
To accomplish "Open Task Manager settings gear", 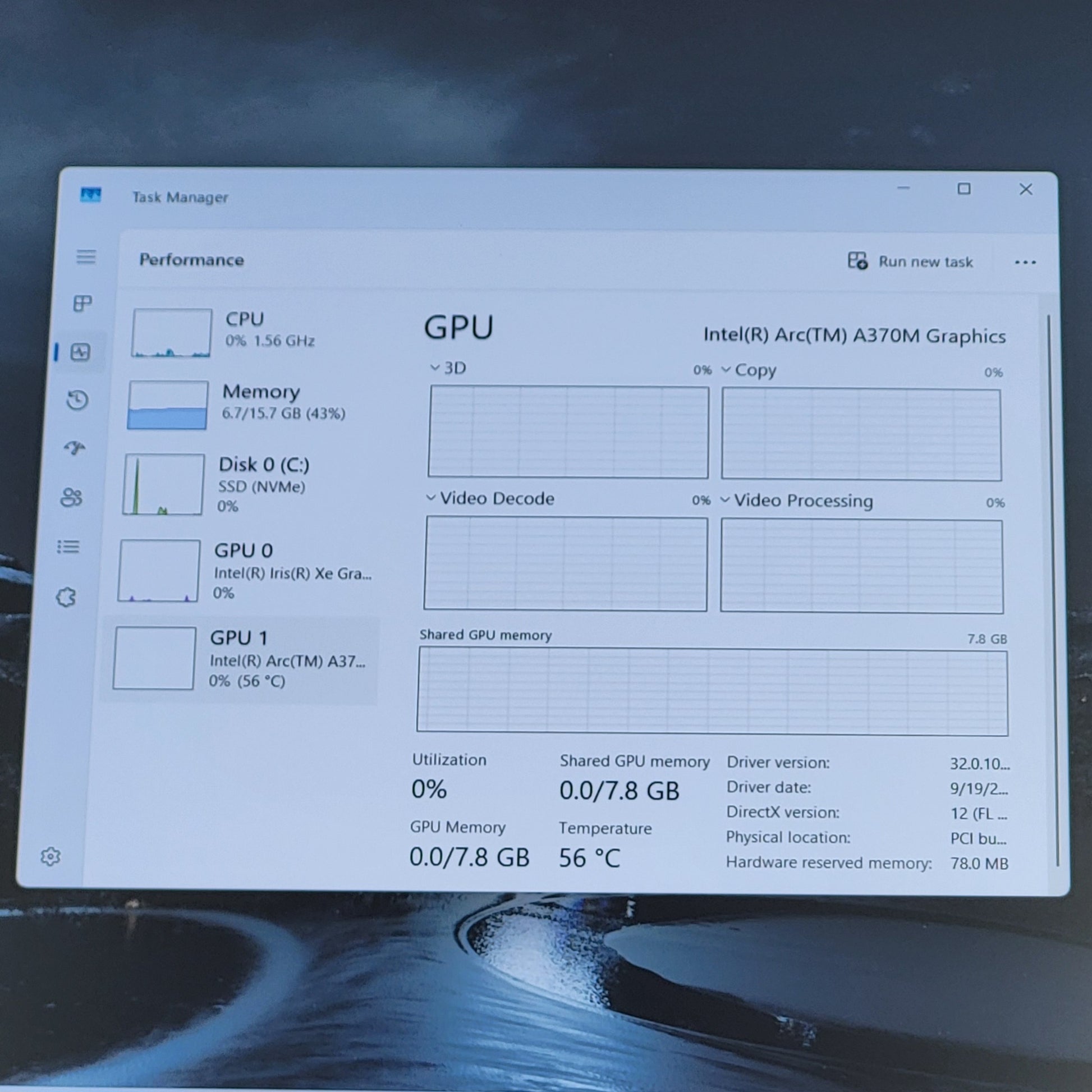I will click(x=51, y=856).
